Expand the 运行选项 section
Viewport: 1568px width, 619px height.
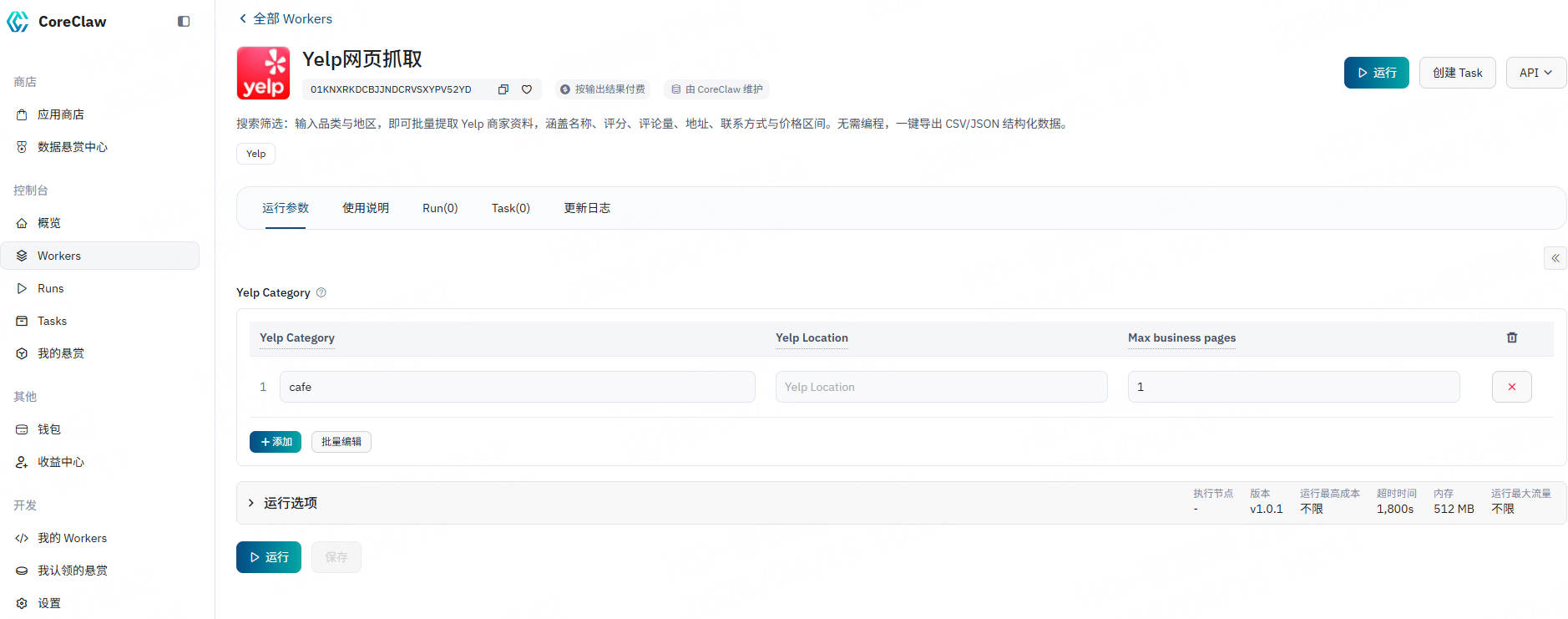pos(251,503)
